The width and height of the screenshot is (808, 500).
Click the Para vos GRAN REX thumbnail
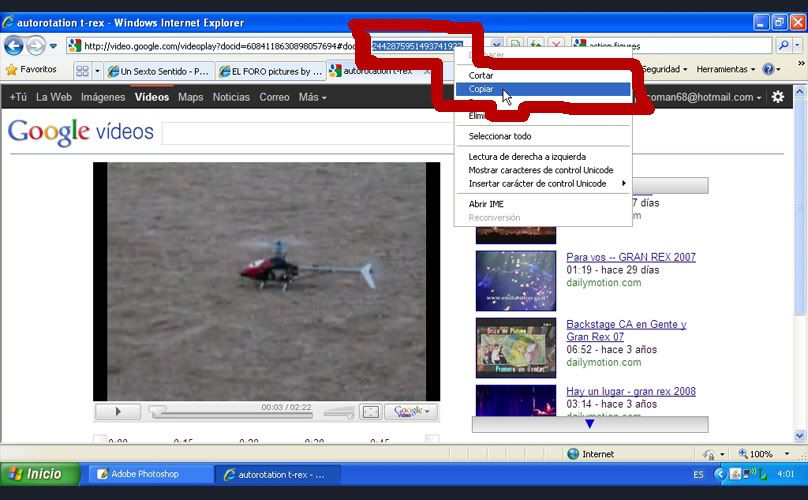pos(516,281)
